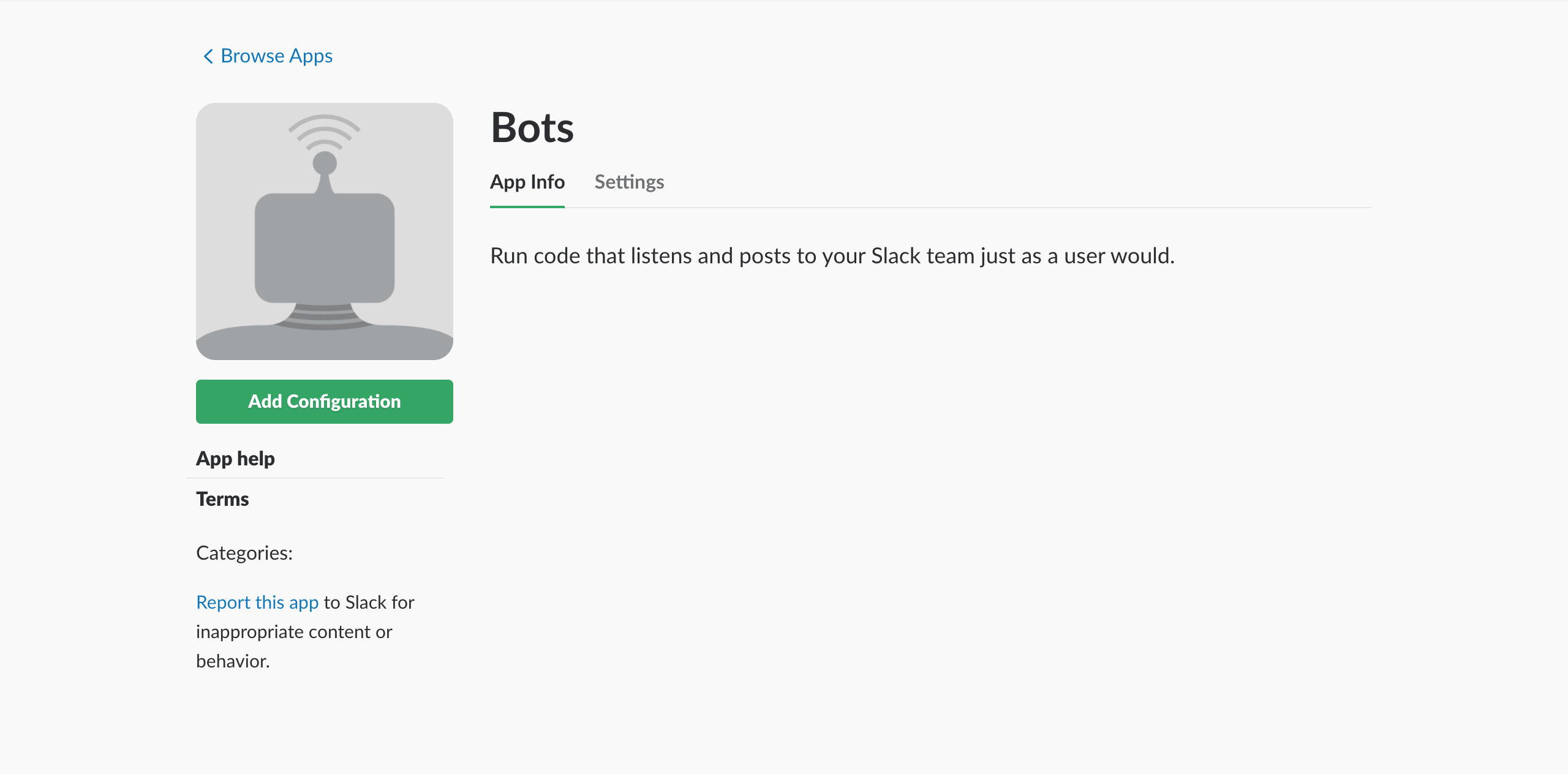Open the Terms link
This screenshot has width=1568, height=774.
pos(222,499)
